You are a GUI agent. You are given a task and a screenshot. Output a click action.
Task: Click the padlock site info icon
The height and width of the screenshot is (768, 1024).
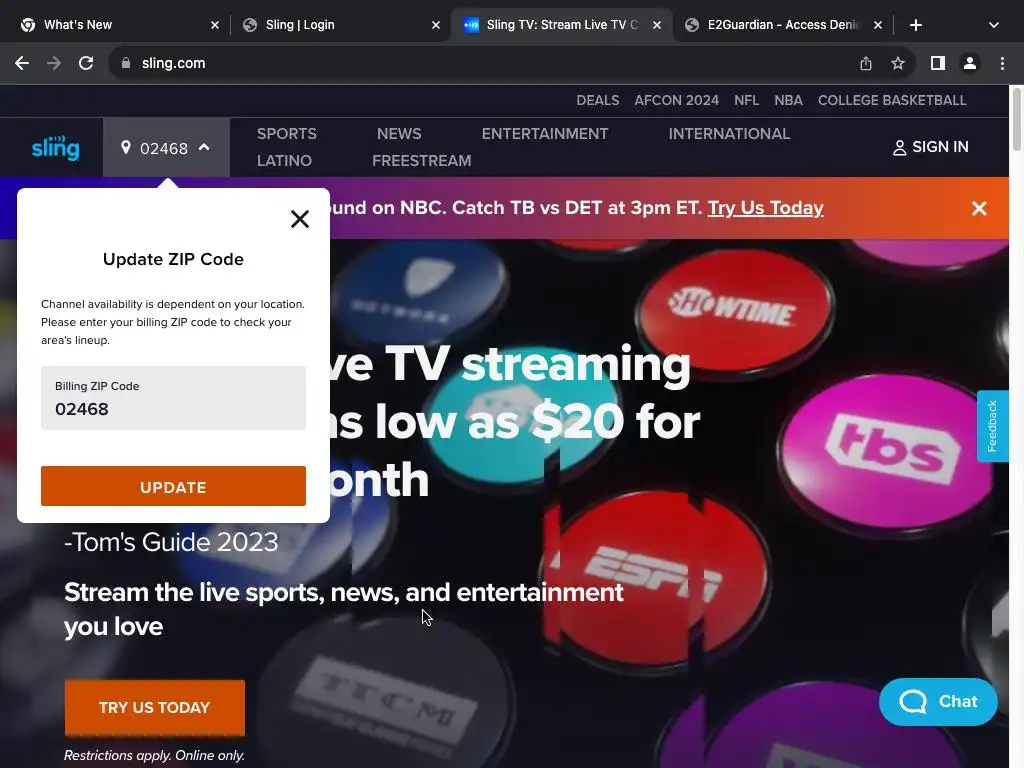point(126,63)
